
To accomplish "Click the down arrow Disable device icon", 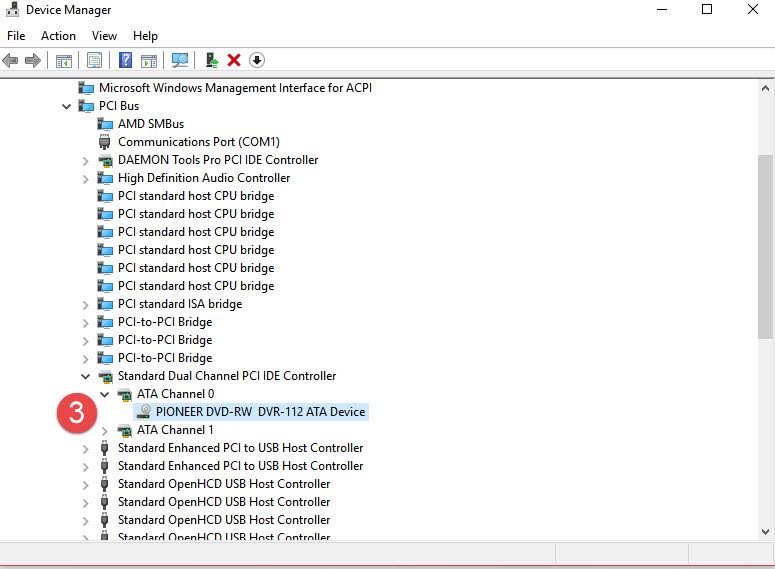I will click(x=257, y=61).
